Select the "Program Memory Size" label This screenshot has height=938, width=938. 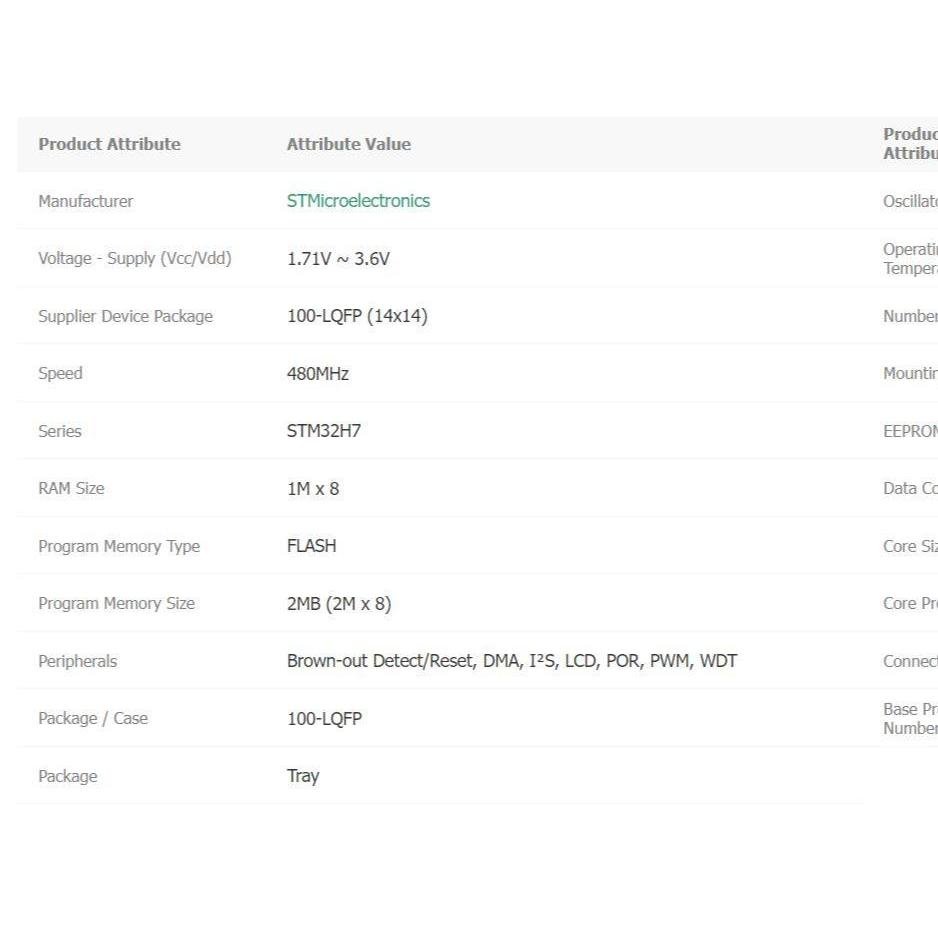pos(117,604)
